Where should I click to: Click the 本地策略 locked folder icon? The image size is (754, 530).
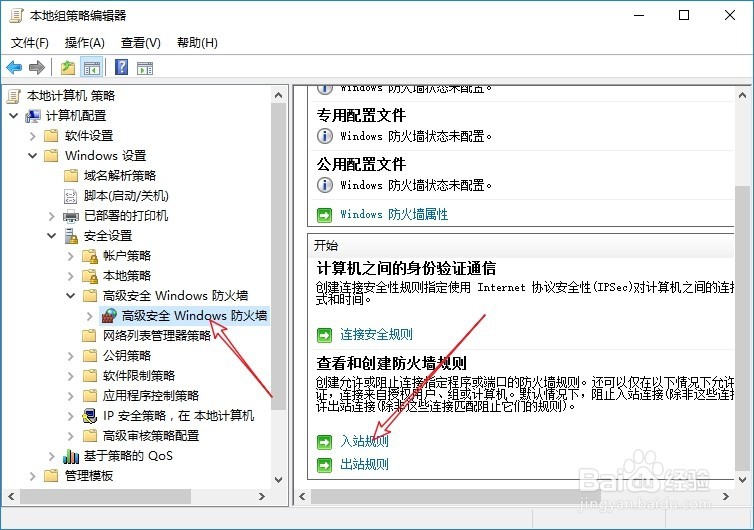coord(90,276)
